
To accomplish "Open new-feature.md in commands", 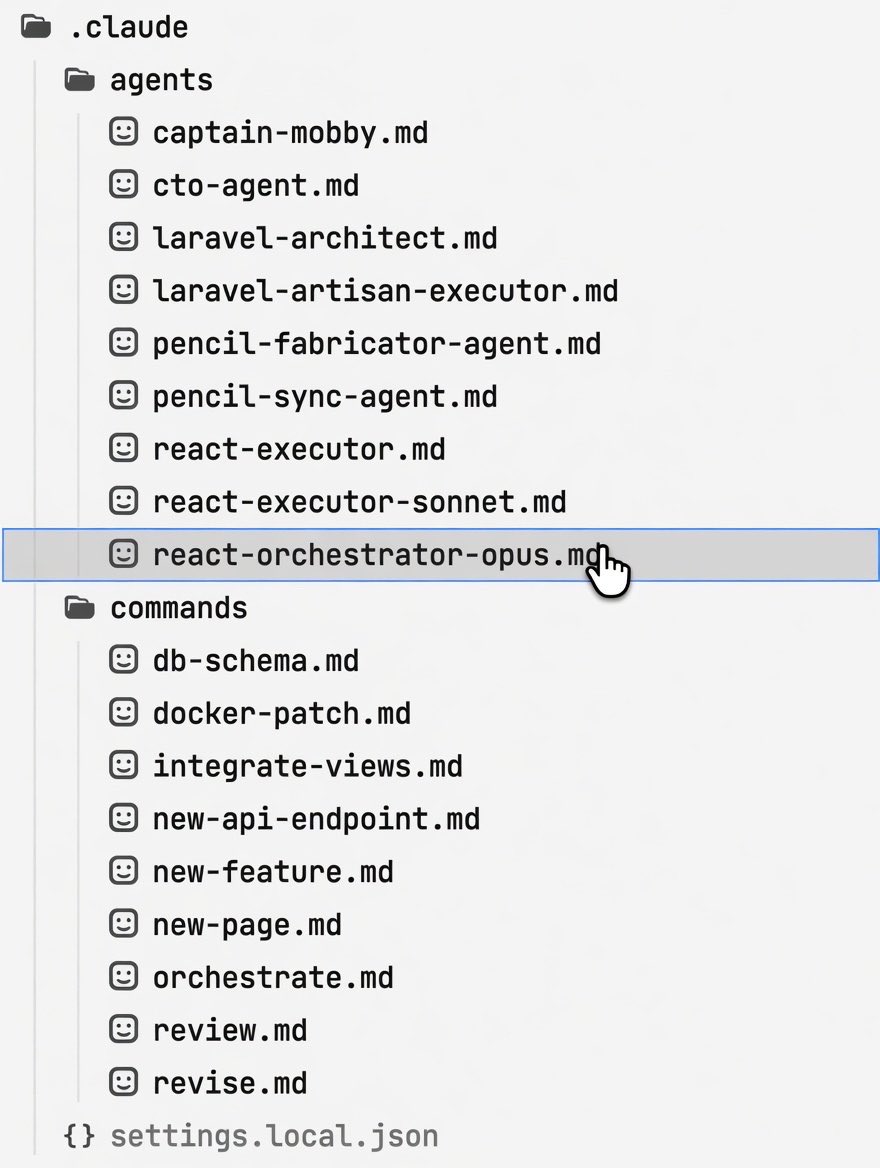I will pyautogui.click(x=273, y=872).
